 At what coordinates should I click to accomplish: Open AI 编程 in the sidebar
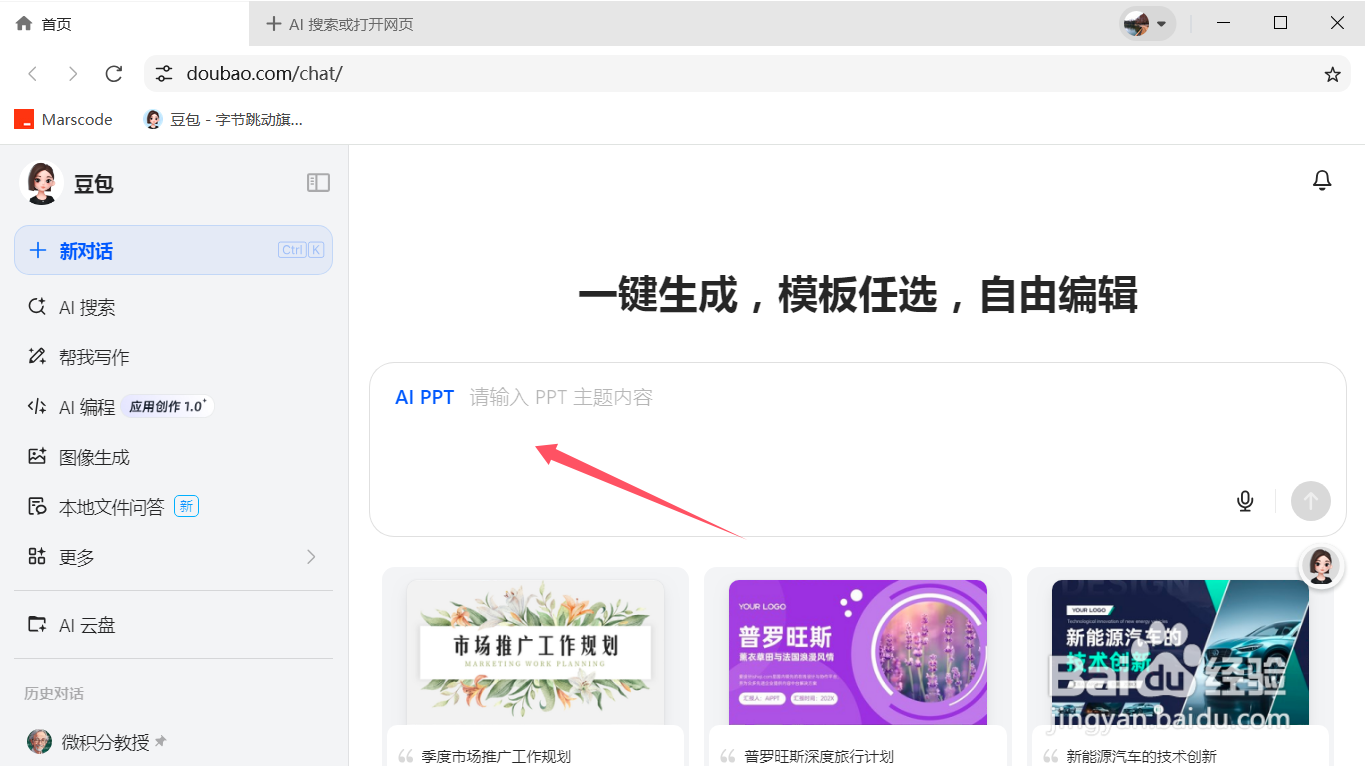[173, 407]
